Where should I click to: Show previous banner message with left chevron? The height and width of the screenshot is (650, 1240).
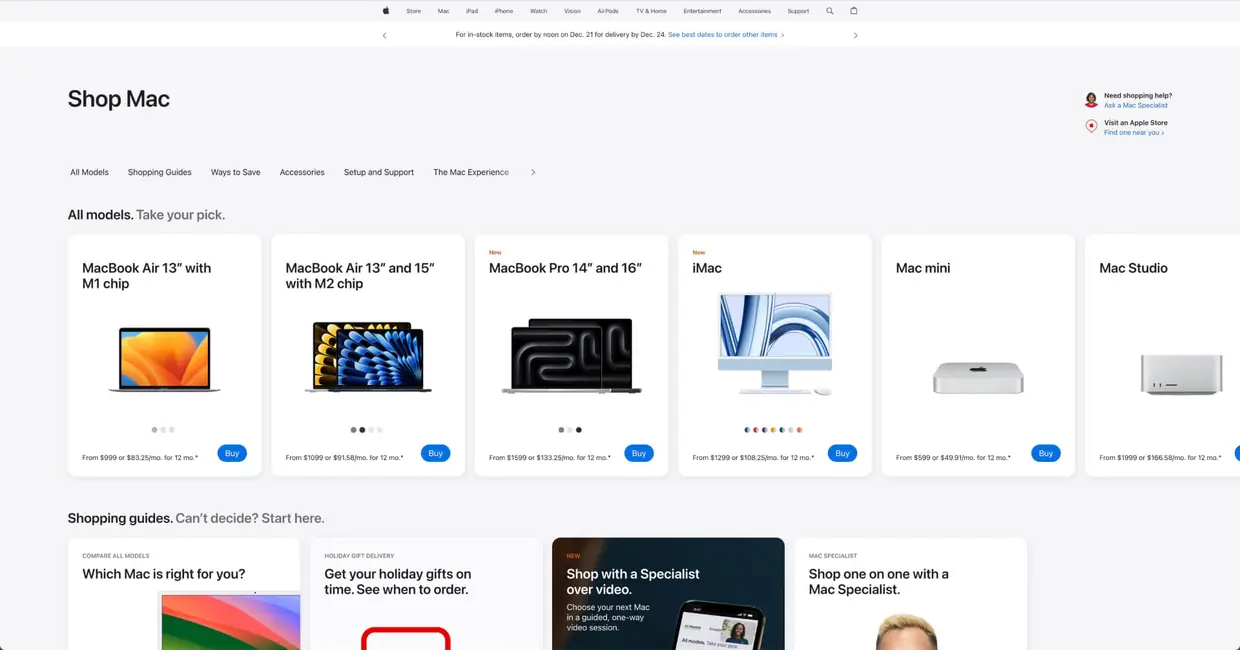[384, 35]
